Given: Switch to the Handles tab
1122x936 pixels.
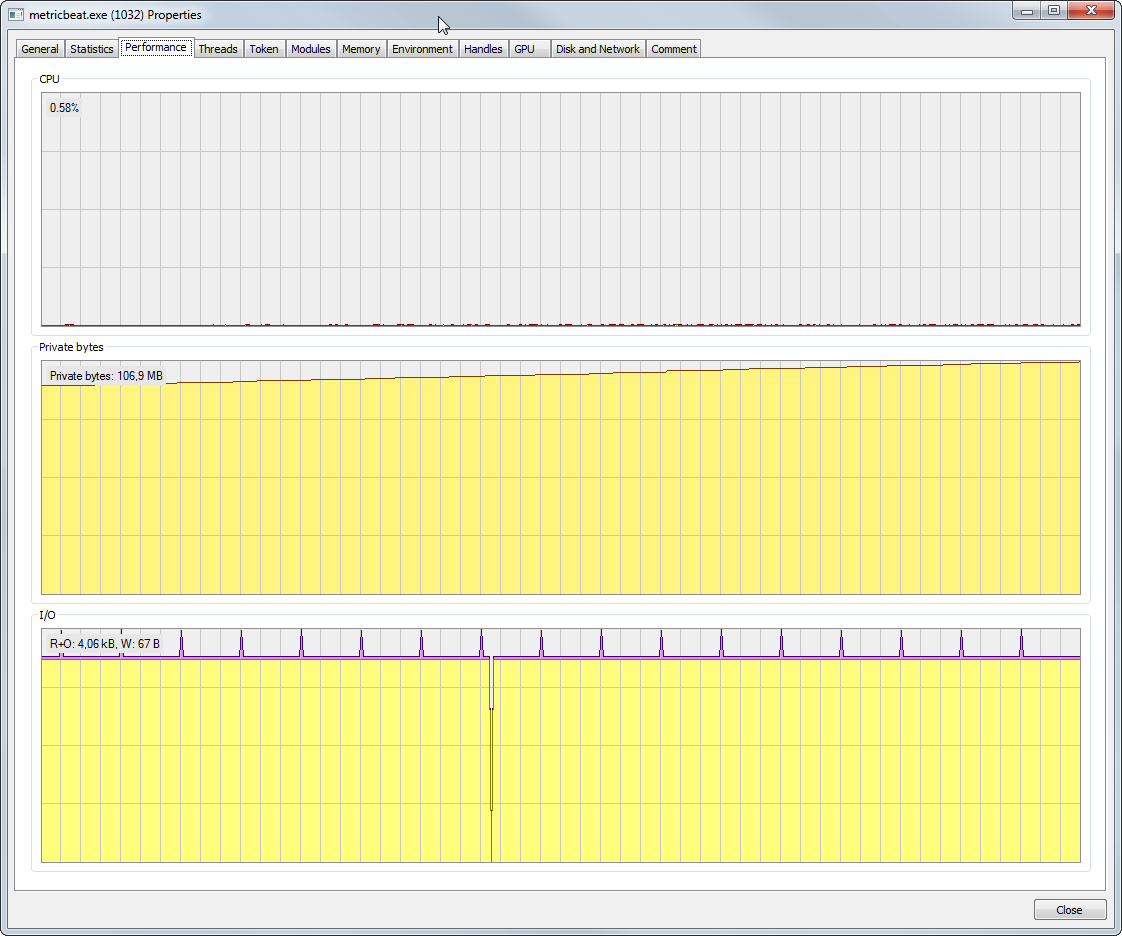Looking at the screenshot, I should pos(483,49).
